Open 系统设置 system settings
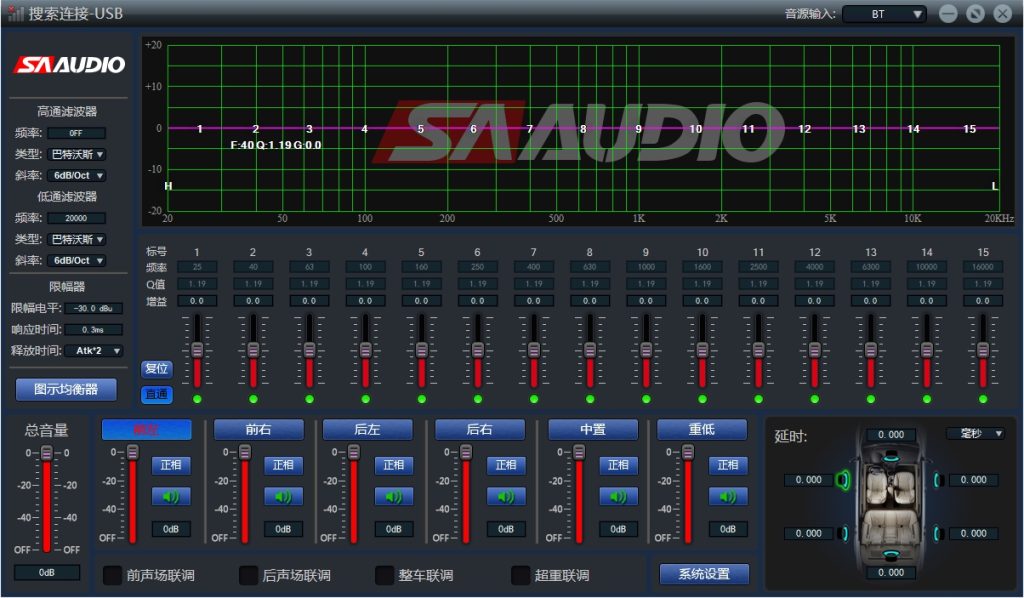1024x598 pixels. coord(704,574)
